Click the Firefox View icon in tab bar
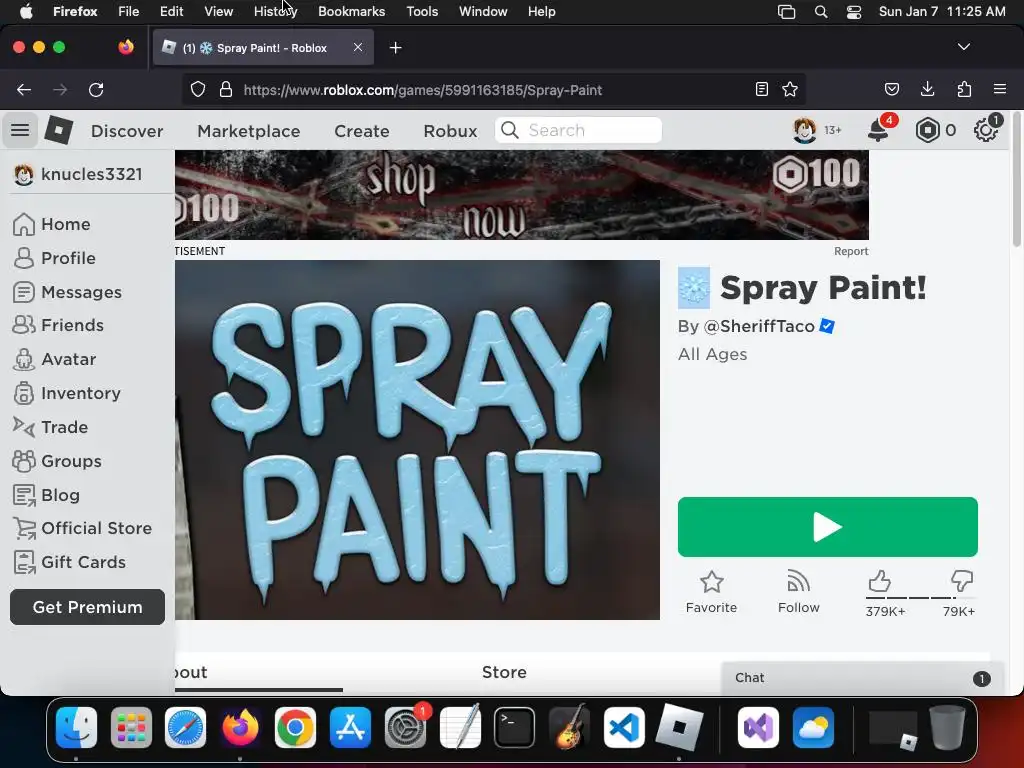Screen dimensions: 1024x768 point(126,47)
